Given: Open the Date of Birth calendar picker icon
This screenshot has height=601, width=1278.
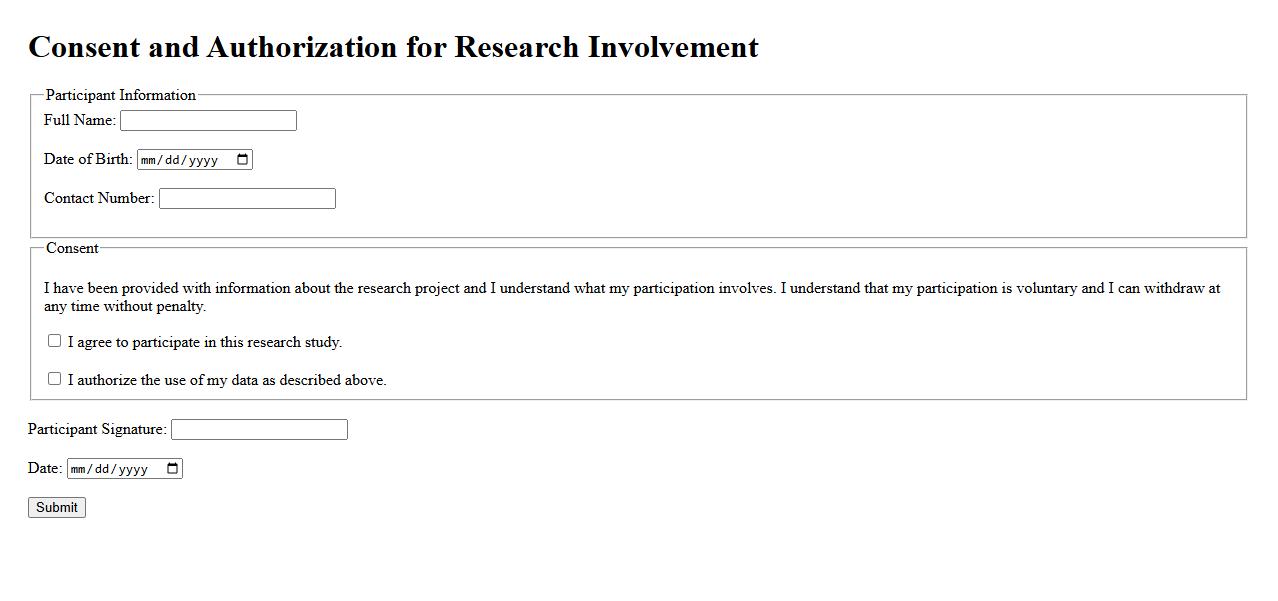Looking at the screenshot, I should point(242,160).
